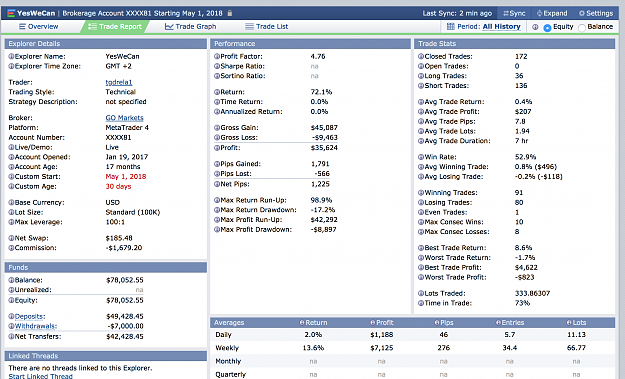Click info icon next to Account Opened
Viewport: 625px width, 379px height.
(11, 157)
